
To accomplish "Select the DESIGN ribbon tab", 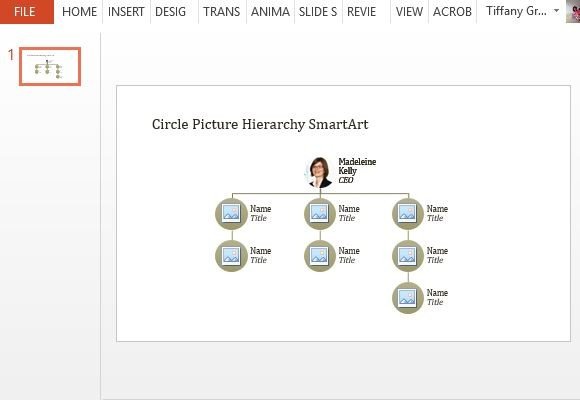I will pyautogui.click(x=171, y=11).
